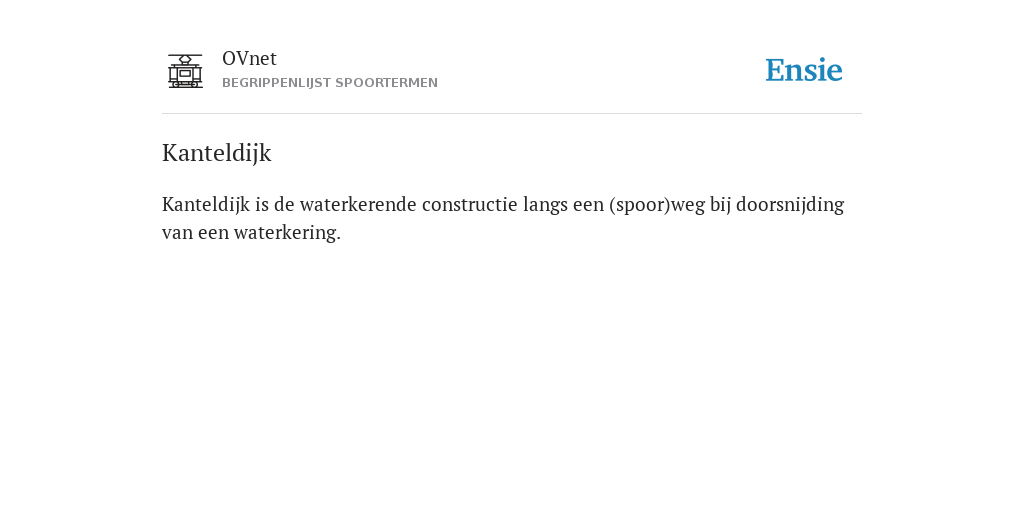The width and height of the screenshot is (1024, 512).
Task: Click the Kanteldijk definition paragraph
Action: [x=503, y=218]
